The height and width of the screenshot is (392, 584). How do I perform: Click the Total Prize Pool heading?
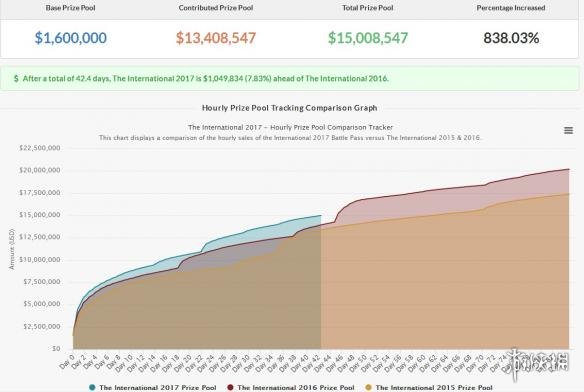pyautogui.click(x=368, y=8)
